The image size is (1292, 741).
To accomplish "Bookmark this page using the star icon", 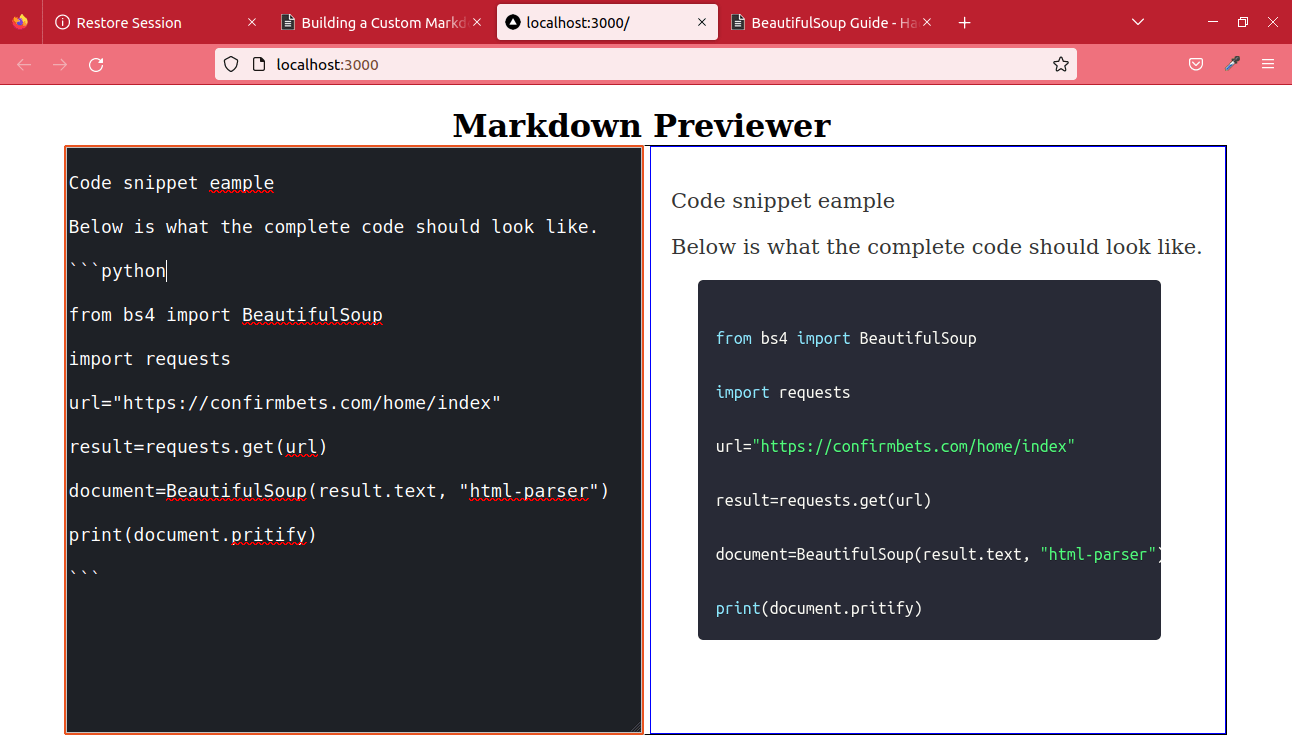I will click(x=1060, y=64).
